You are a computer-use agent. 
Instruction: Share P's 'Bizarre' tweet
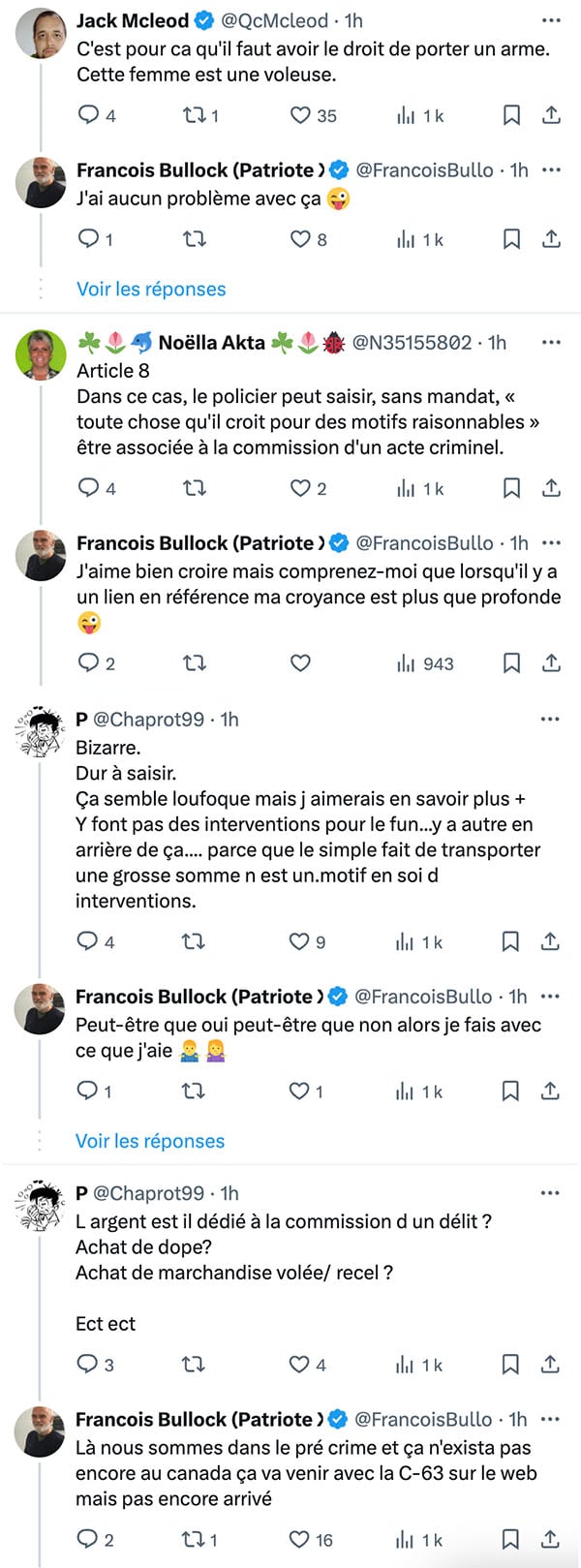click(x=550, y=941)
